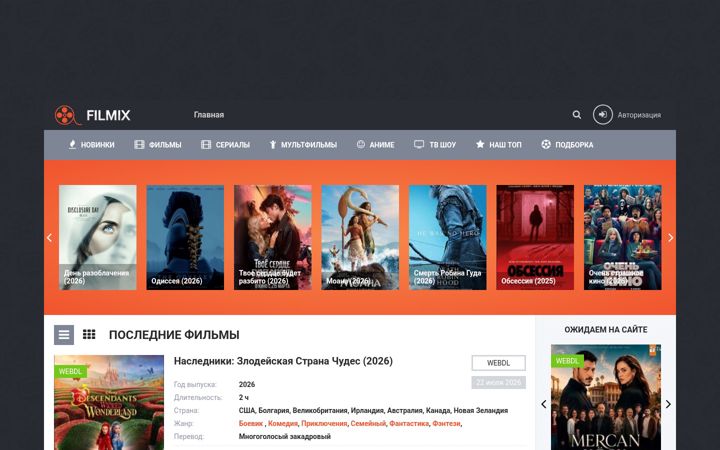This screenshot has width=720, height=450.
Task: Open the ТВ Шоу section
Action: [x=443, y=145]
